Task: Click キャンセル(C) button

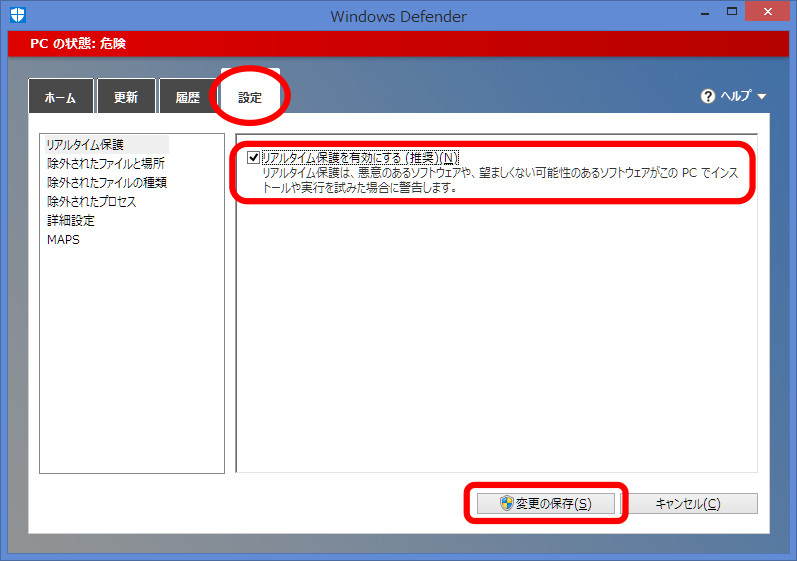Action: tap(689, 504)
